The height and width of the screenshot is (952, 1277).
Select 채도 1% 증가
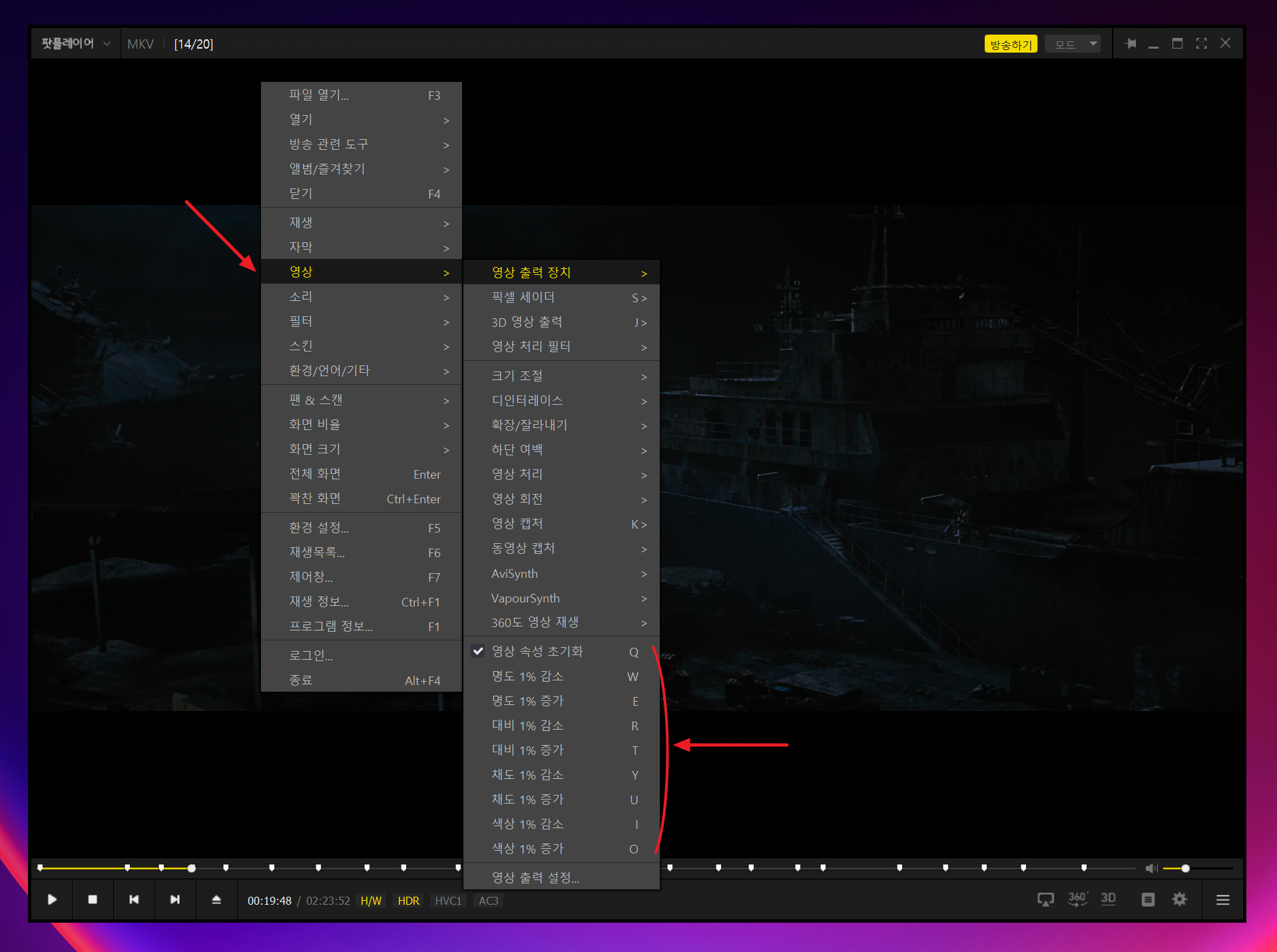561,800
